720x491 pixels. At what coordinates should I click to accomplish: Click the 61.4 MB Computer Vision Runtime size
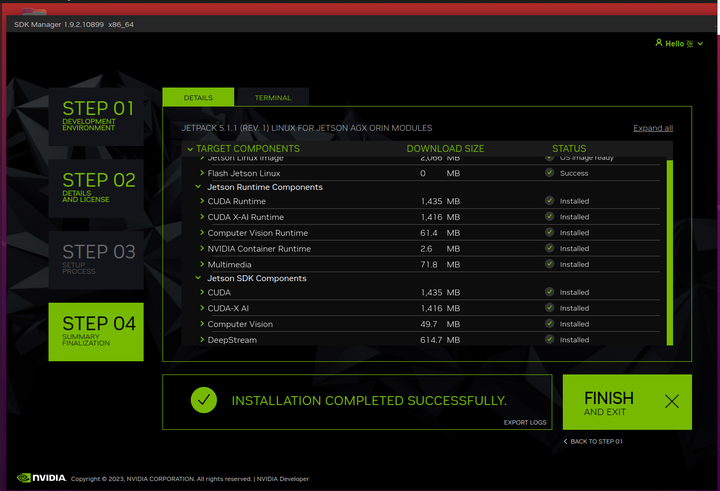pos(440,233)
